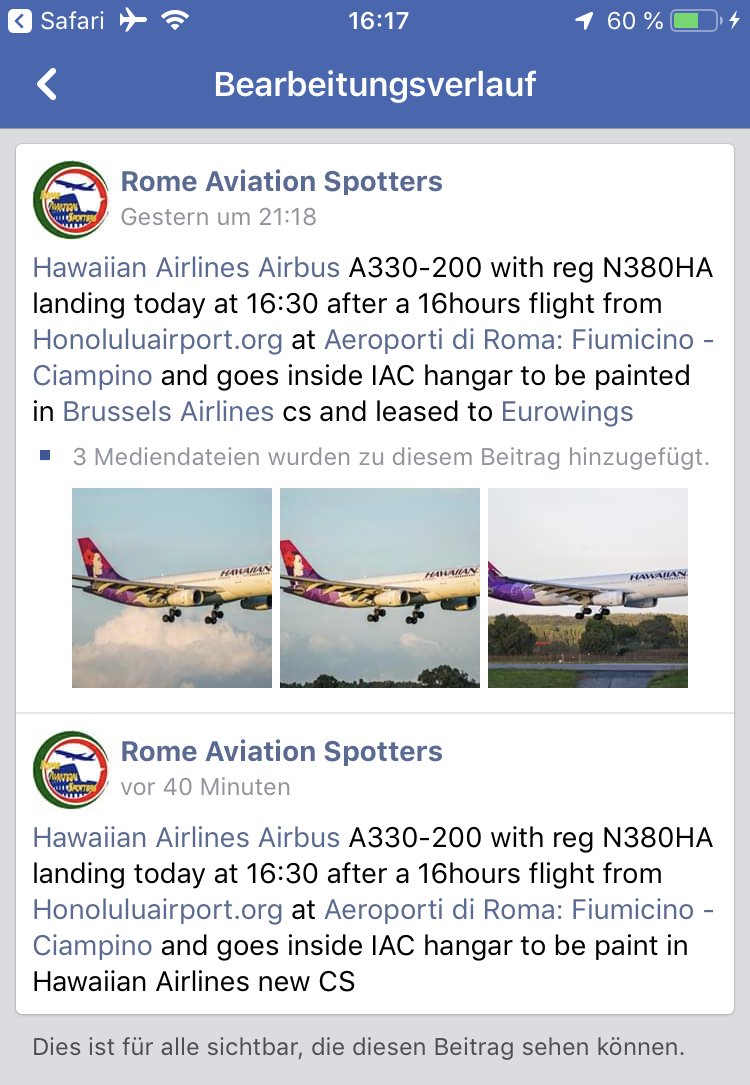This screenshot has height=1085, width=750.
Task: Open Rome Aviation Spotters name in second post
Action: click(x=282, y=751)
